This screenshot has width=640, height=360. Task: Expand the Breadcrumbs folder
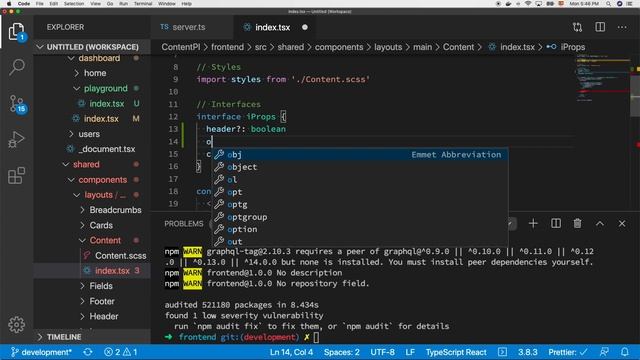pos(115,210)
